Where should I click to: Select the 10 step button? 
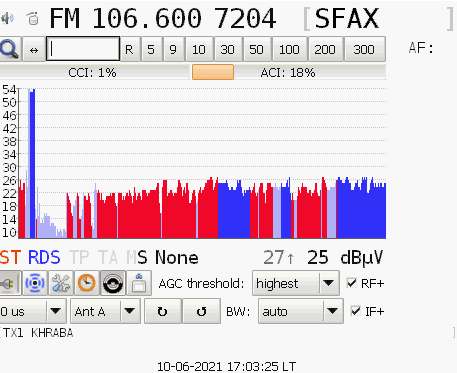click(x=199, y=49)
